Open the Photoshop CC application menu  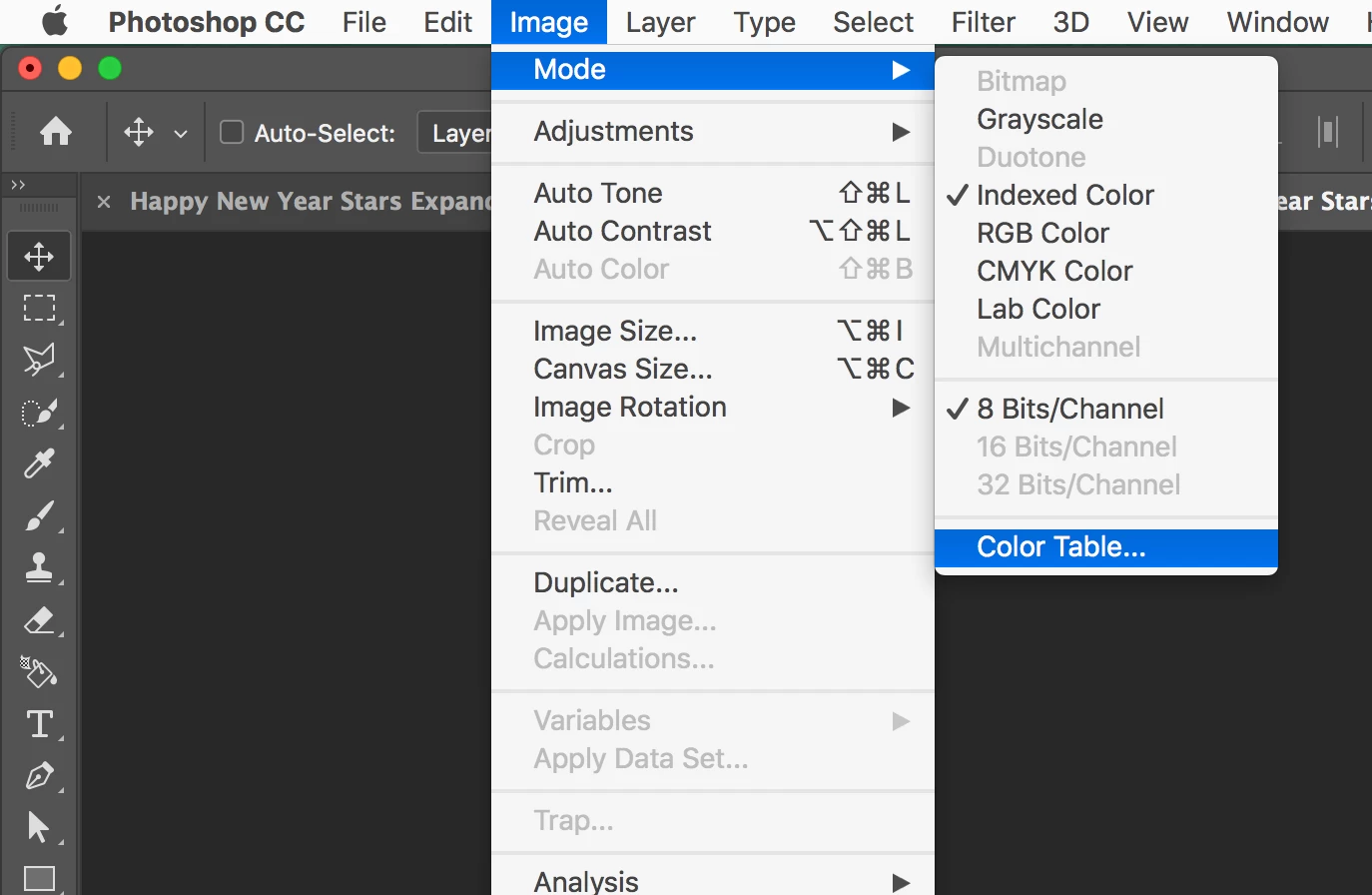pos(206,22)
